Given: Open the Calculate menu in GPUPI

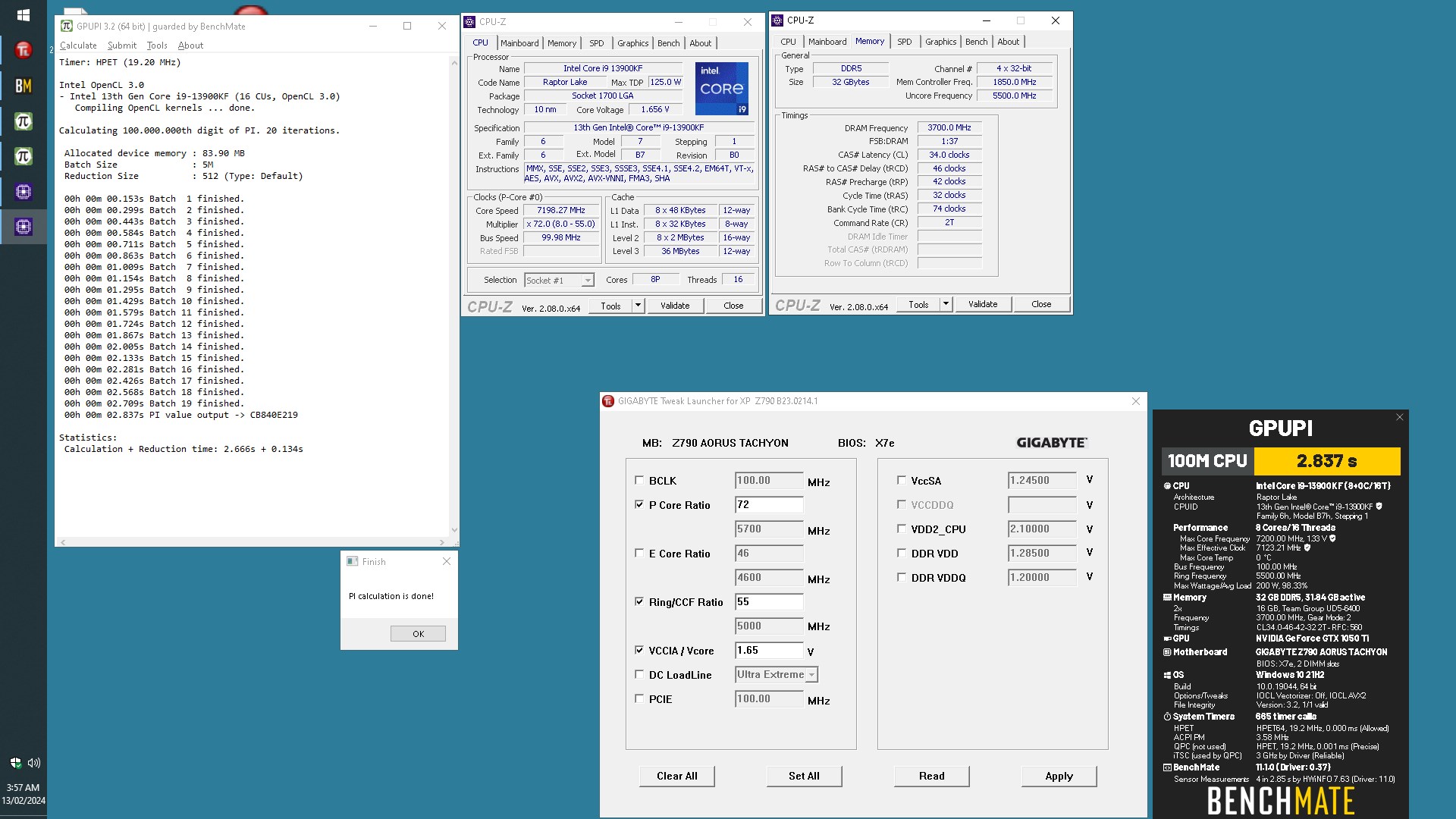Looking at the screenshot, I should (x=78, y=45).
